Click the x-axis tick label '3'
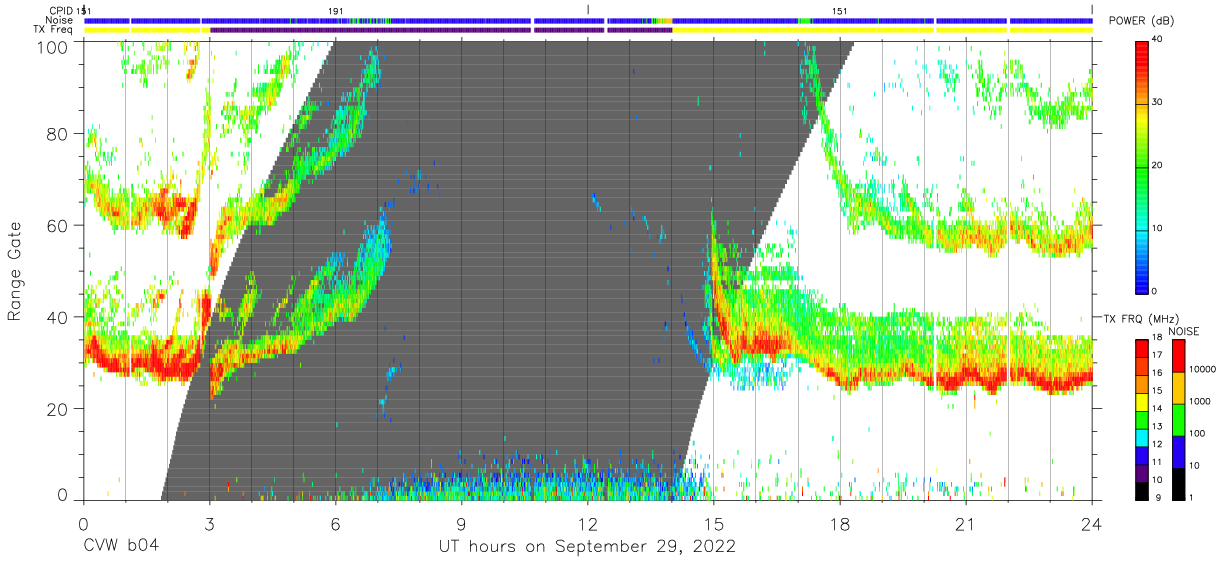The height and width of the screenshot is (567, 1228). [209, 524]
